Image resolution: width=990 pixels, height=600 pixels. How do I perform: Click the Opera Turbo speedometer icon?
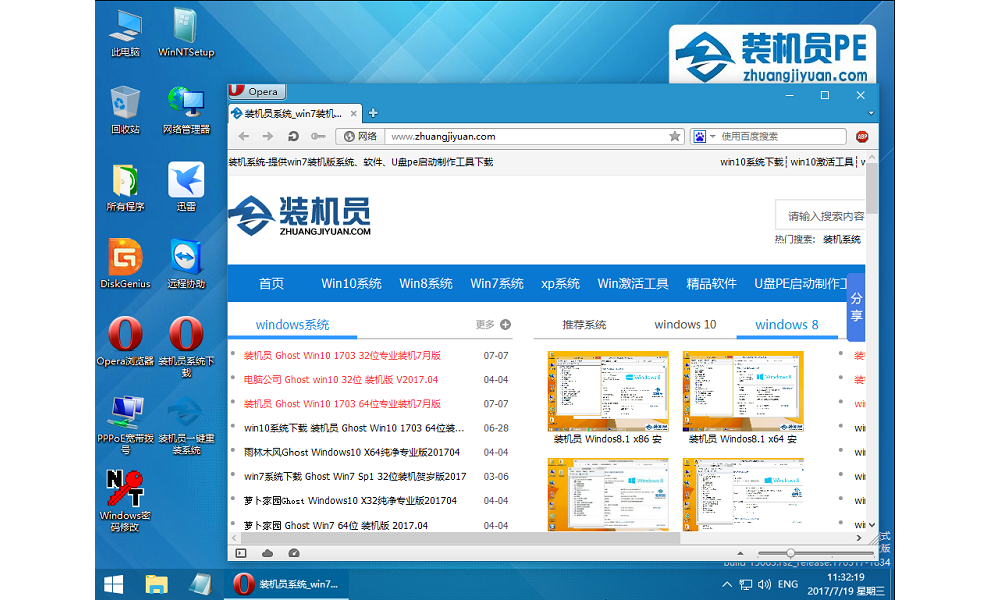[294, 553]
